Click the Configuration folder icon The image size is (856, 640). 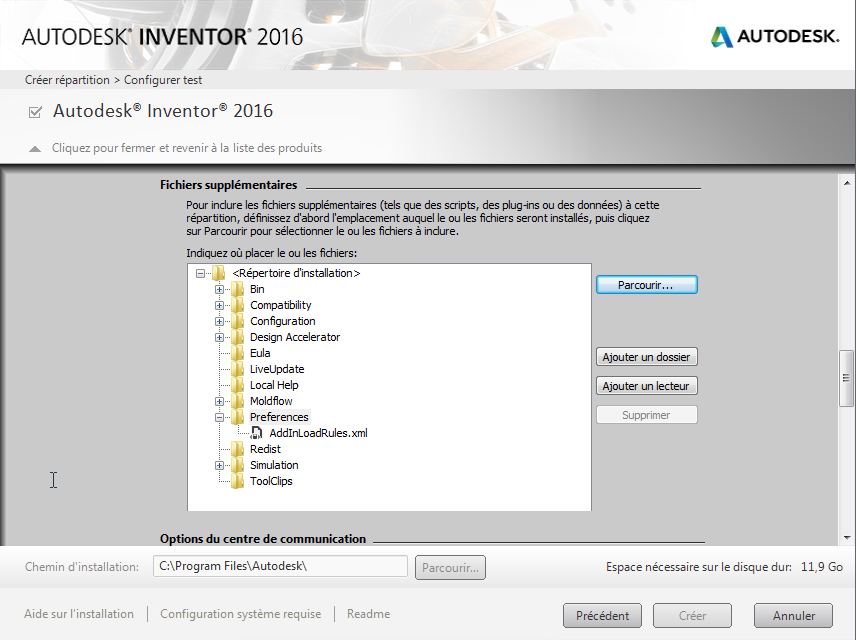click(x=237, y=321)
